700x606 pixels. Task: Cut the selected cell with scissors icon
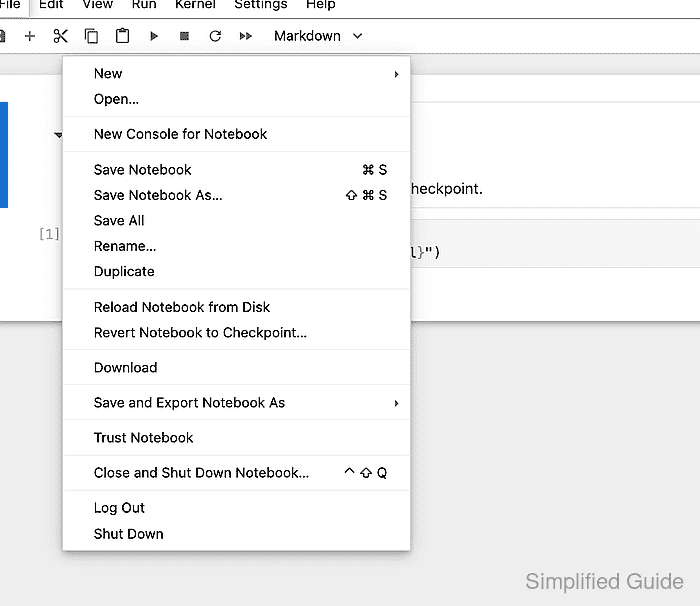click(60, 36)
